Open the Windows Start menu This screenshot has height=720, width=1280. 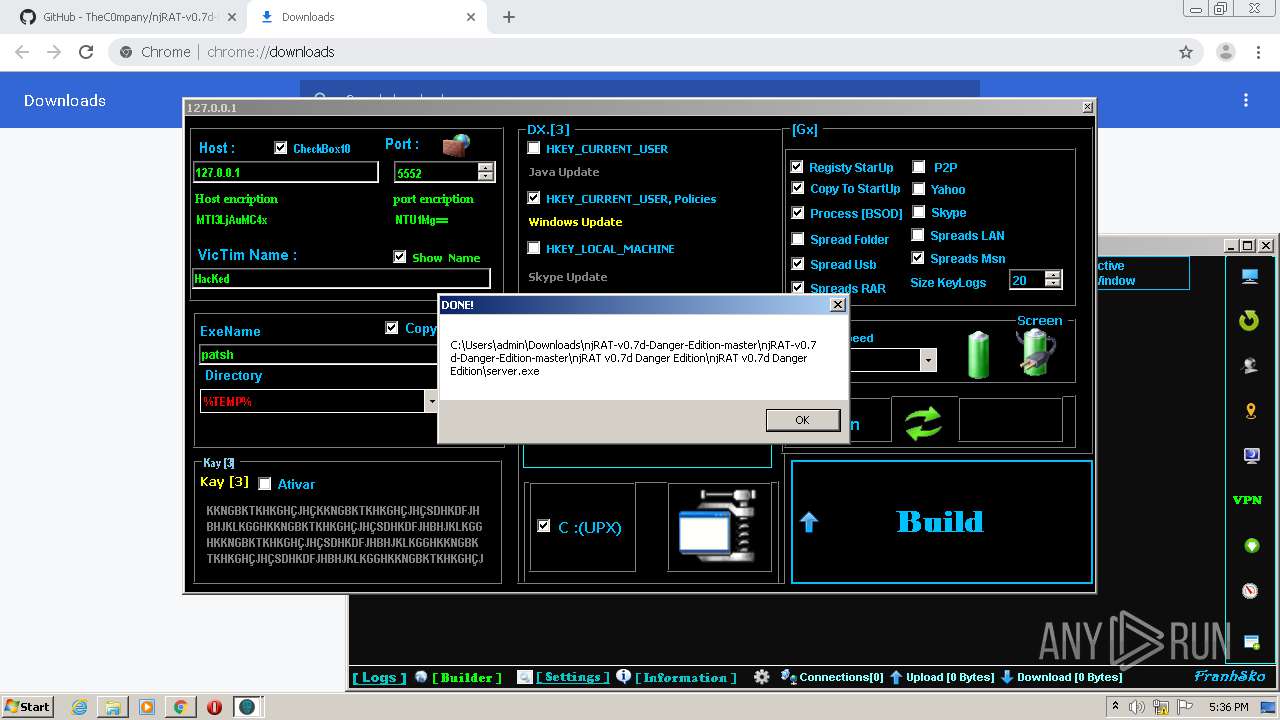(28, 707)
